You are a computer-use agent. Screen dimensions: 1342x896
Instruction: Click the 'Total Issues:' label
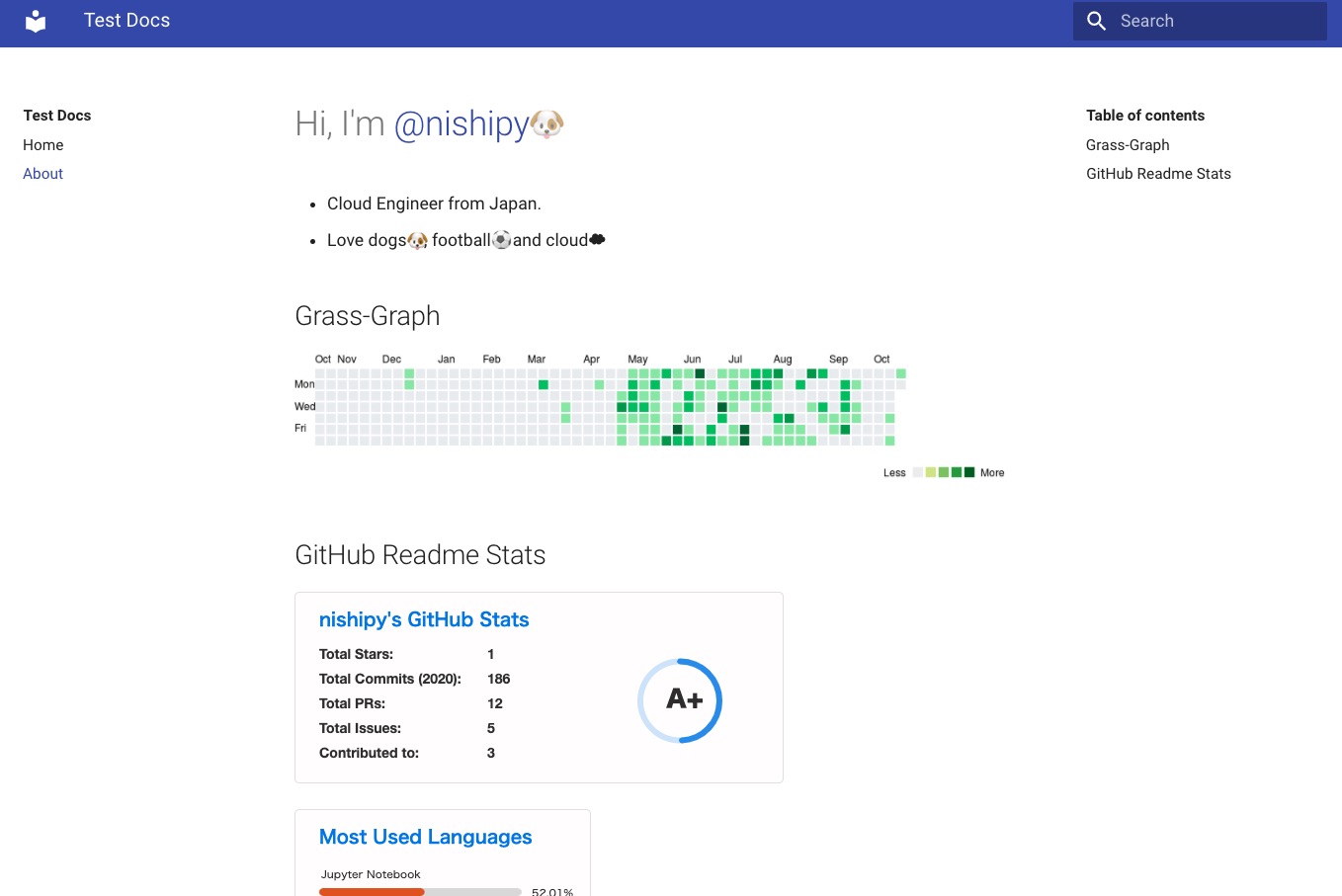click(360, 728)
